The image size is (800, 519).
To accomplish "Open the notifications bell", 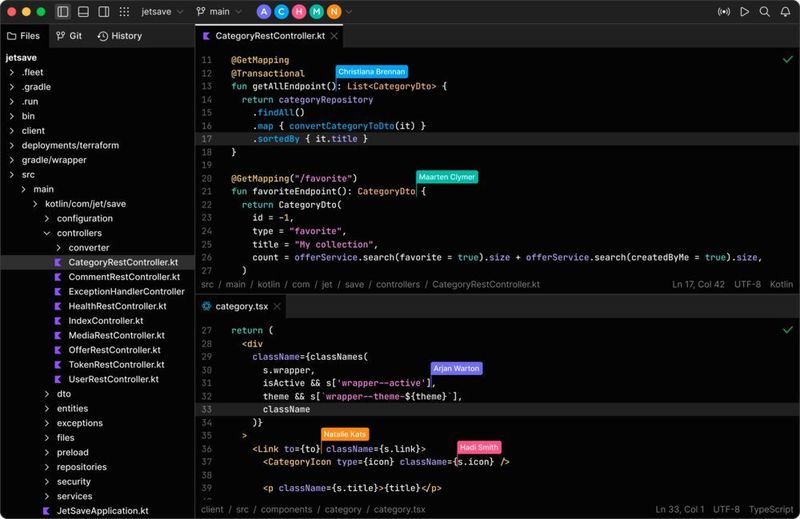I will coord(785,12).
